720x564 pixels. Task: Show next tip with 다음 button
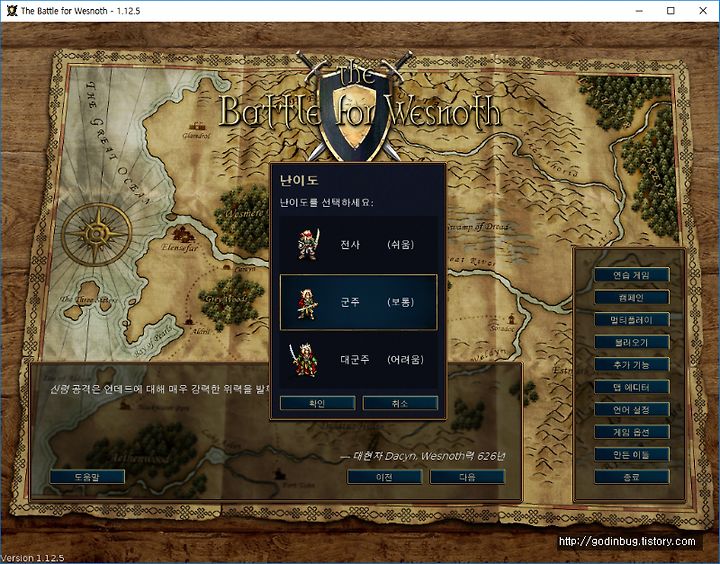[467, 477]
